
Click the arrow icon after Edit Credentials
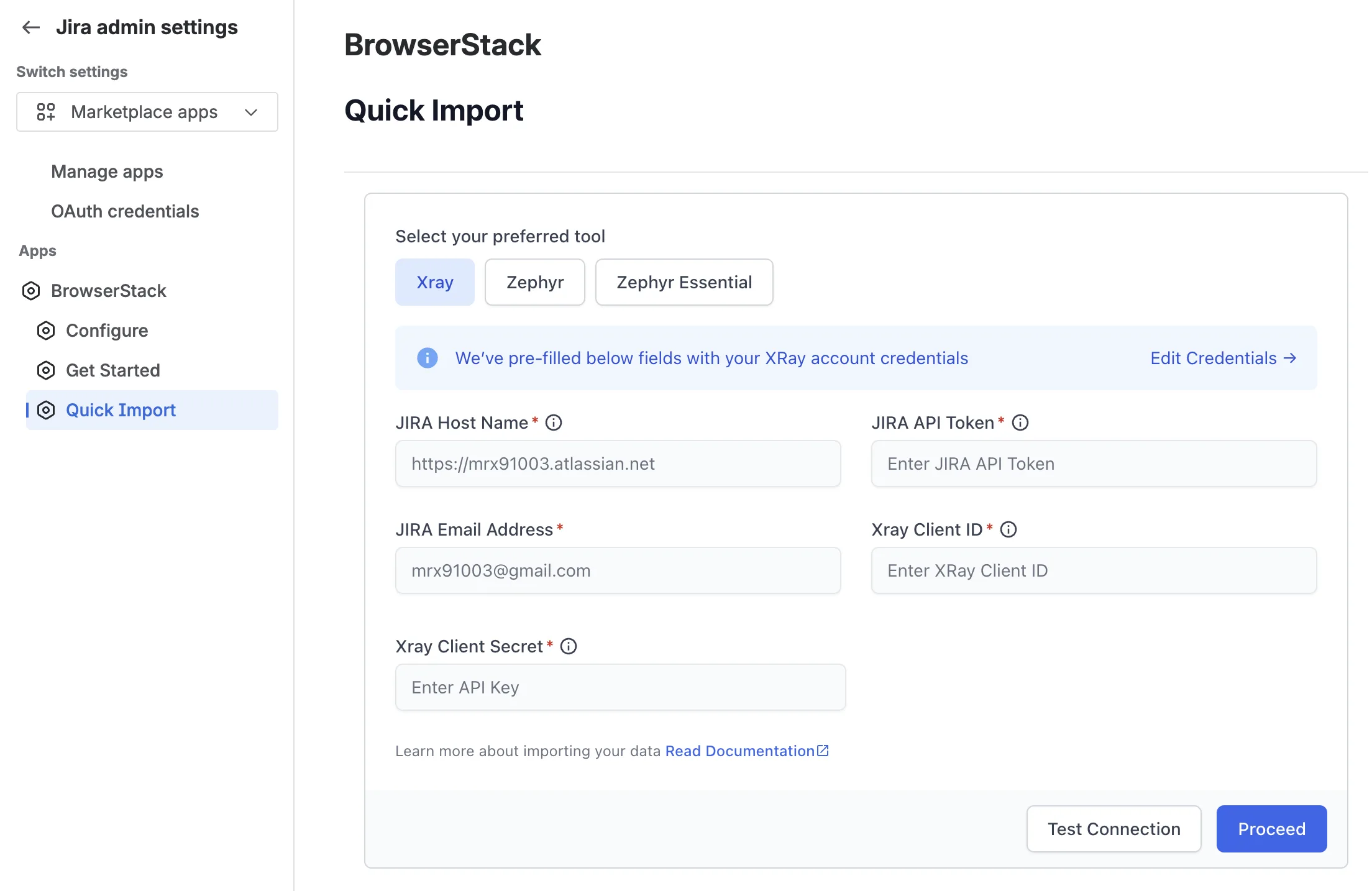click(1290, 358)
